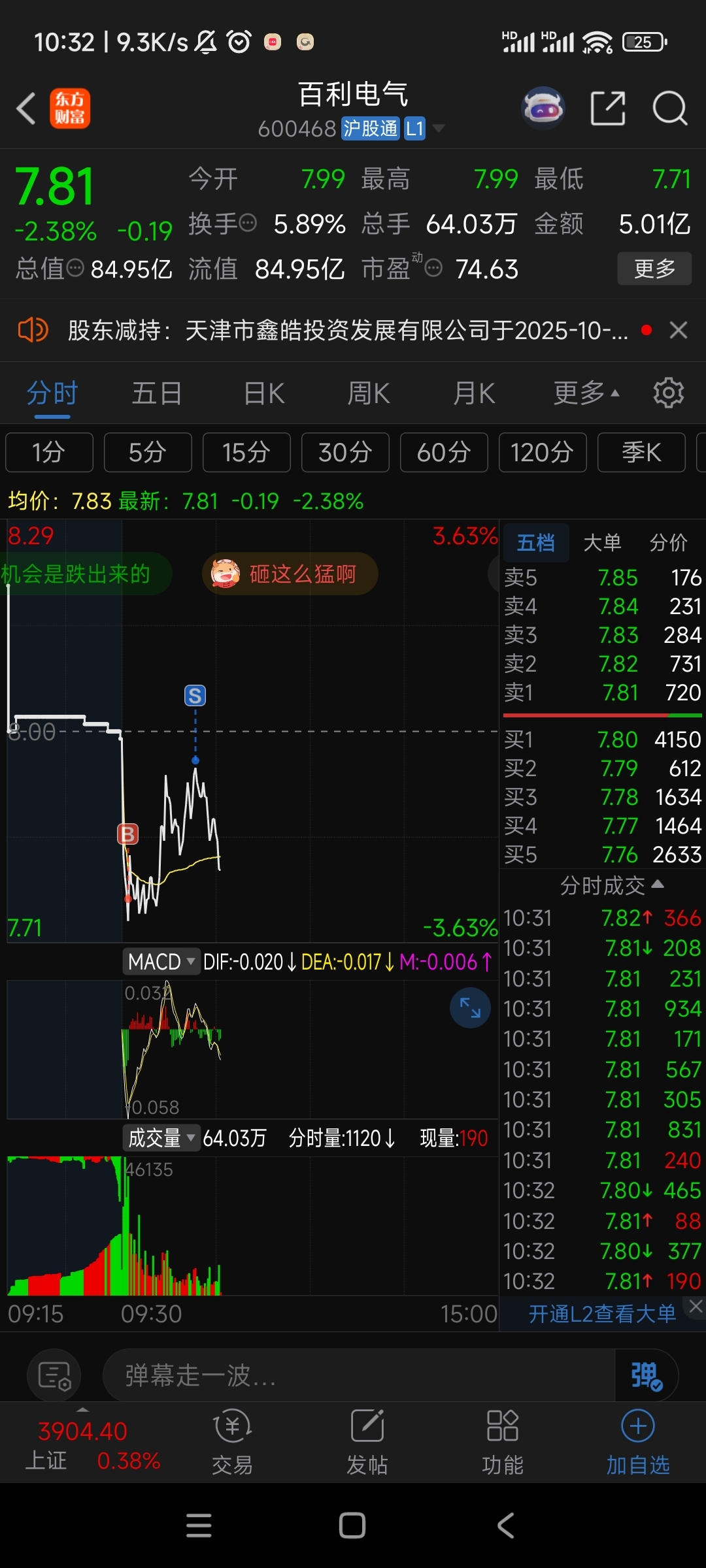The height and width of the screenshot is (1568, 706).
Task: Expand the stock code dropdown arrow
Action: (x=439, y=128)
